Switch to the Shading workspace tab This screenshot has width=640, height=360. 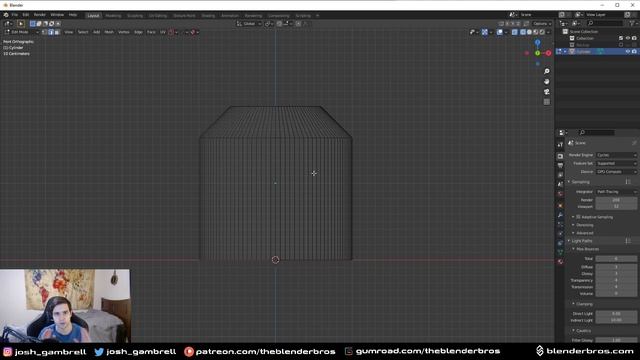(x=208, y=16)
